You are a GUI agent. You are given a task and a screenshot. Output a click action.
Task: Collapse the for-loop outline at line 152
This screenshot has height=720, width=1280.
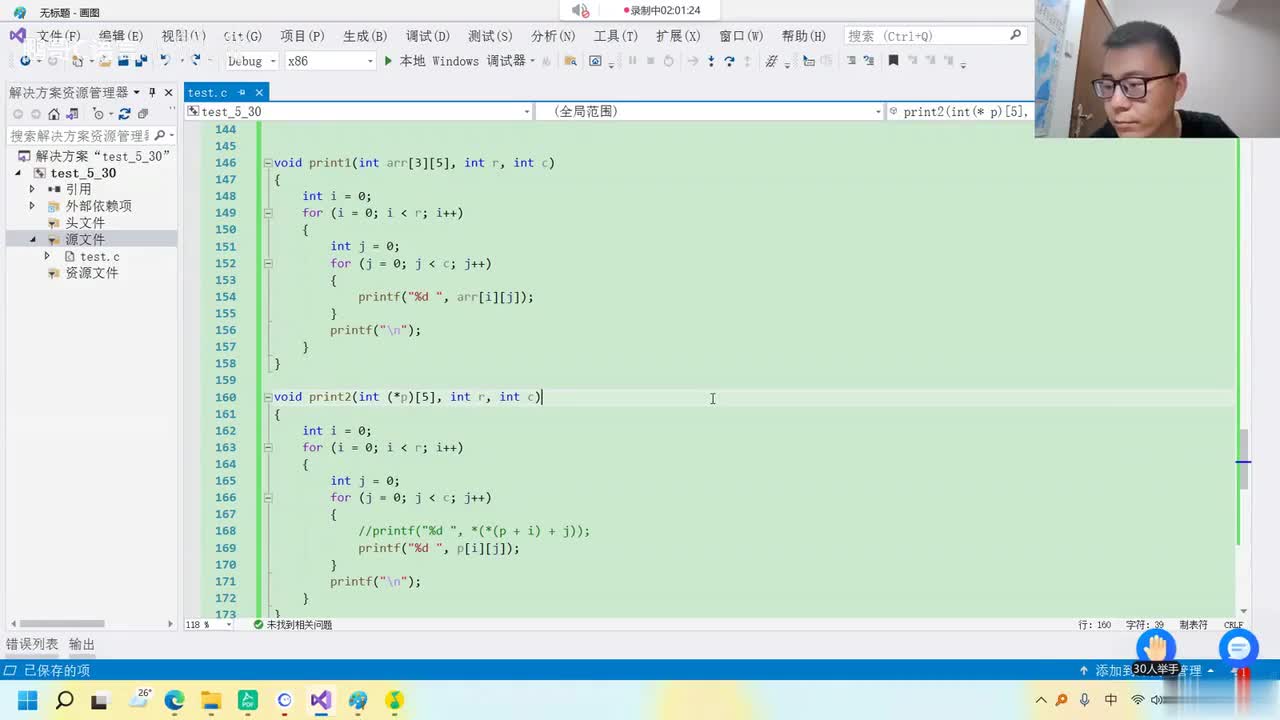click(x=267, y=264)
